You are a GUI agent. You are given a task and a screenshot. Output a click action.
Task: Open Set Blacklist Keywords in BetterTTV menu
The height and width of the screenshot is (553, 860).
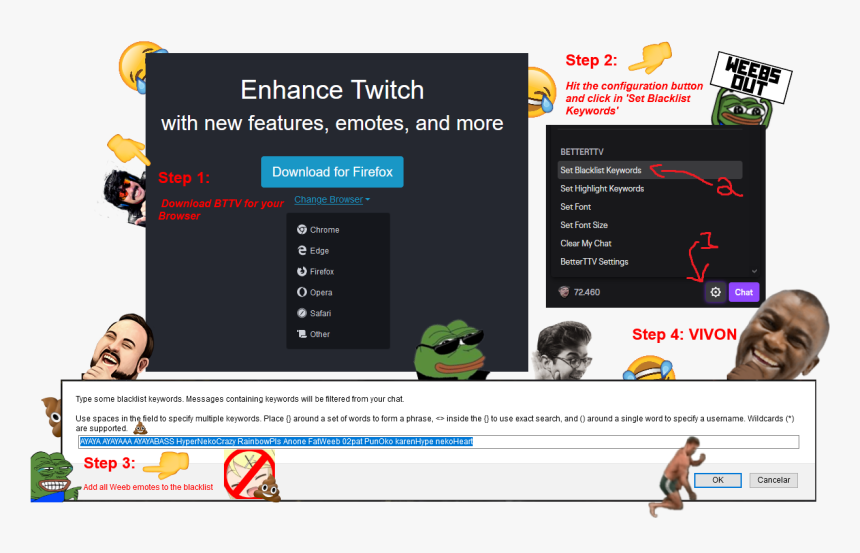pos(650,170)
